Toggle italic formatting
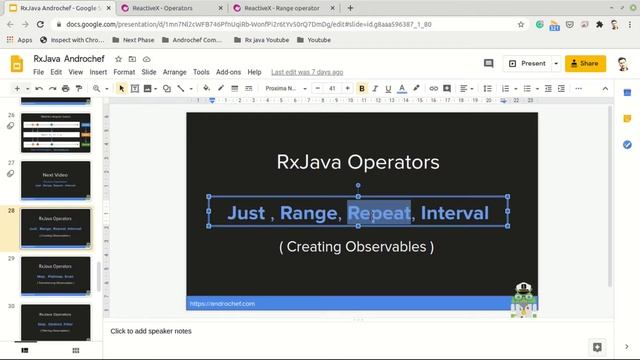The image size is (640, 360). coord(375,89)
